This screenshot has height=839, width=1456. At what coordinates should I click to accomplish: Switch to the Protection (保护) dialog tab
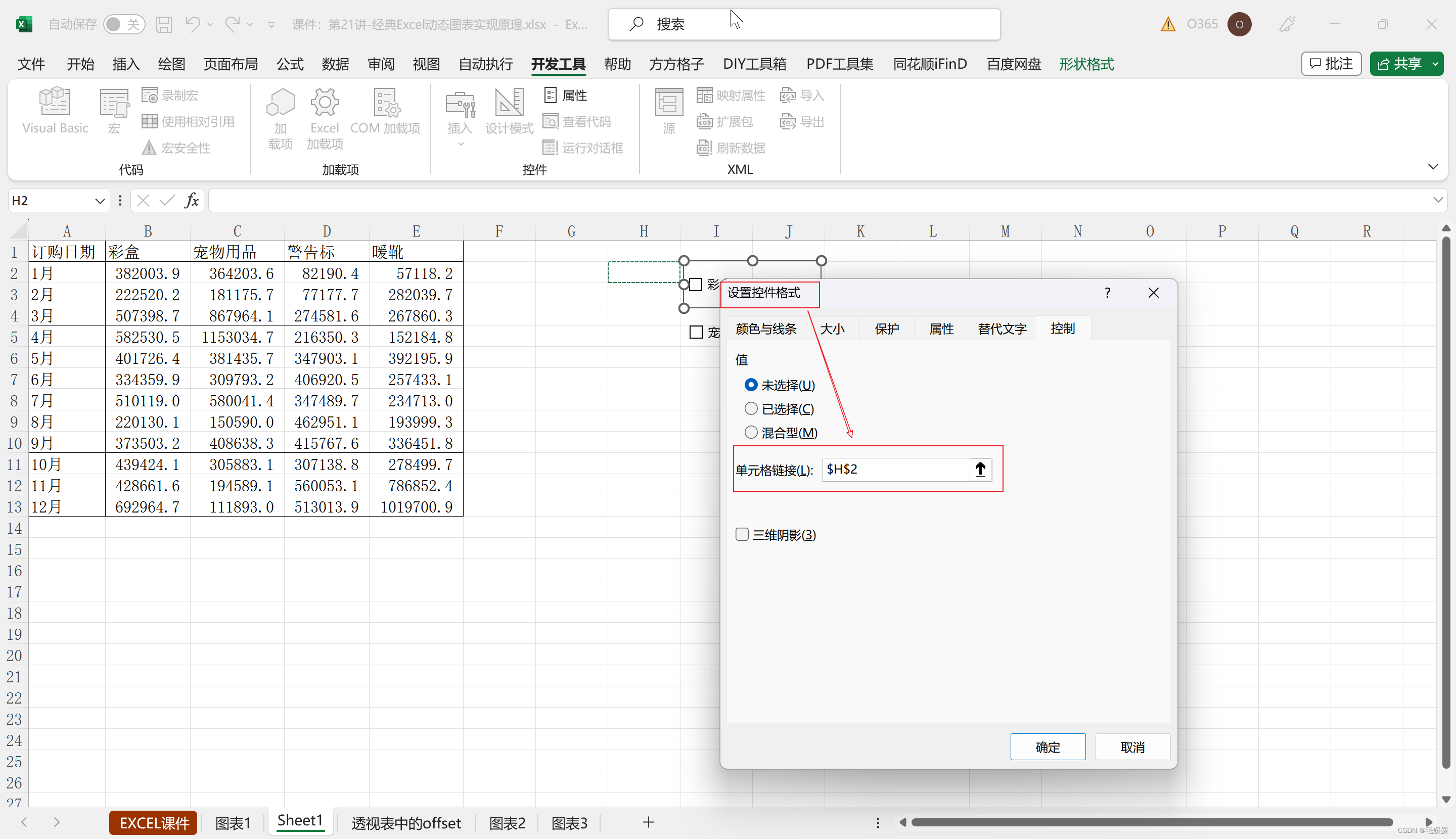click(887, 329)
